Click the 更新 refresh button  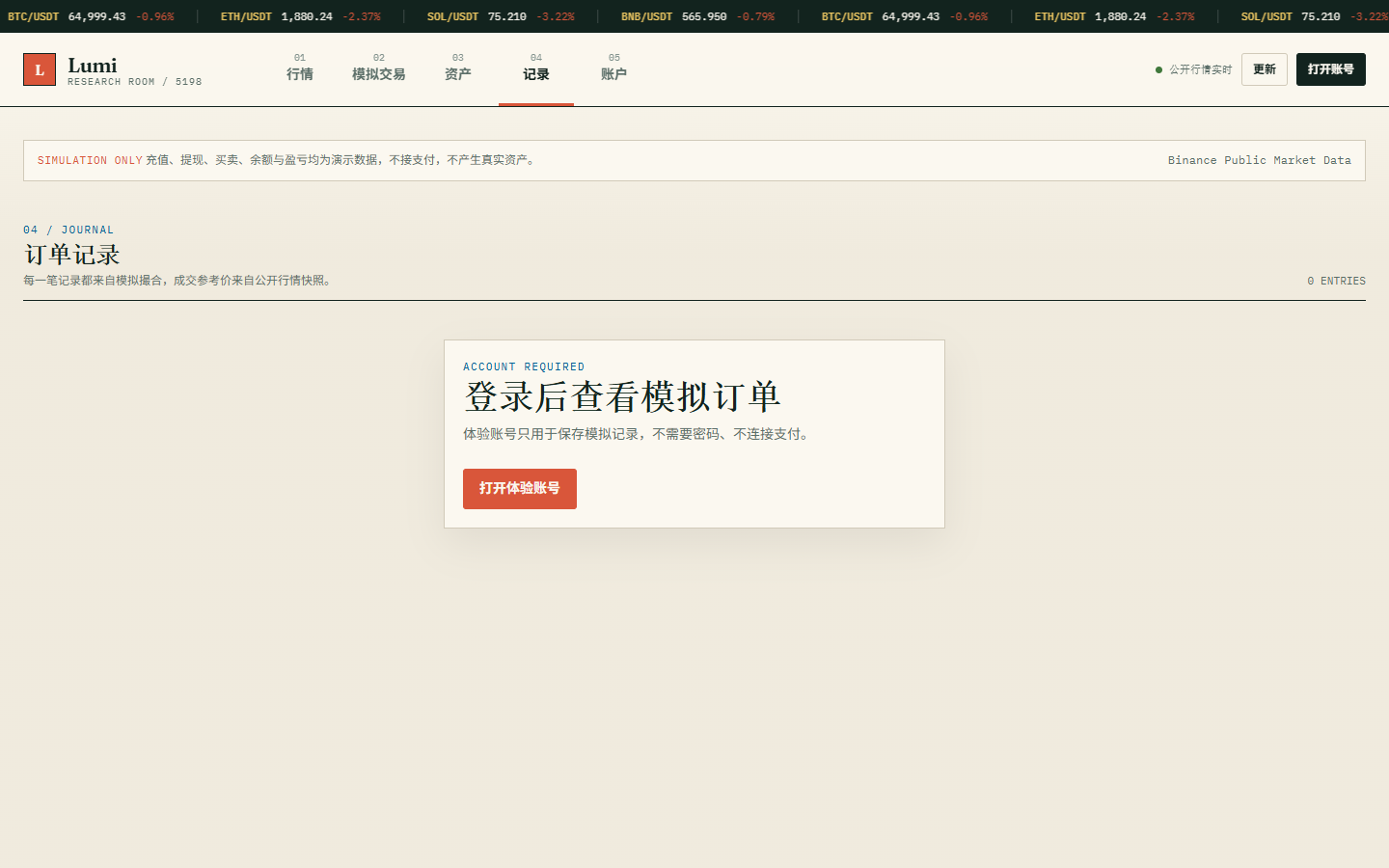(x=1265, y=69)
